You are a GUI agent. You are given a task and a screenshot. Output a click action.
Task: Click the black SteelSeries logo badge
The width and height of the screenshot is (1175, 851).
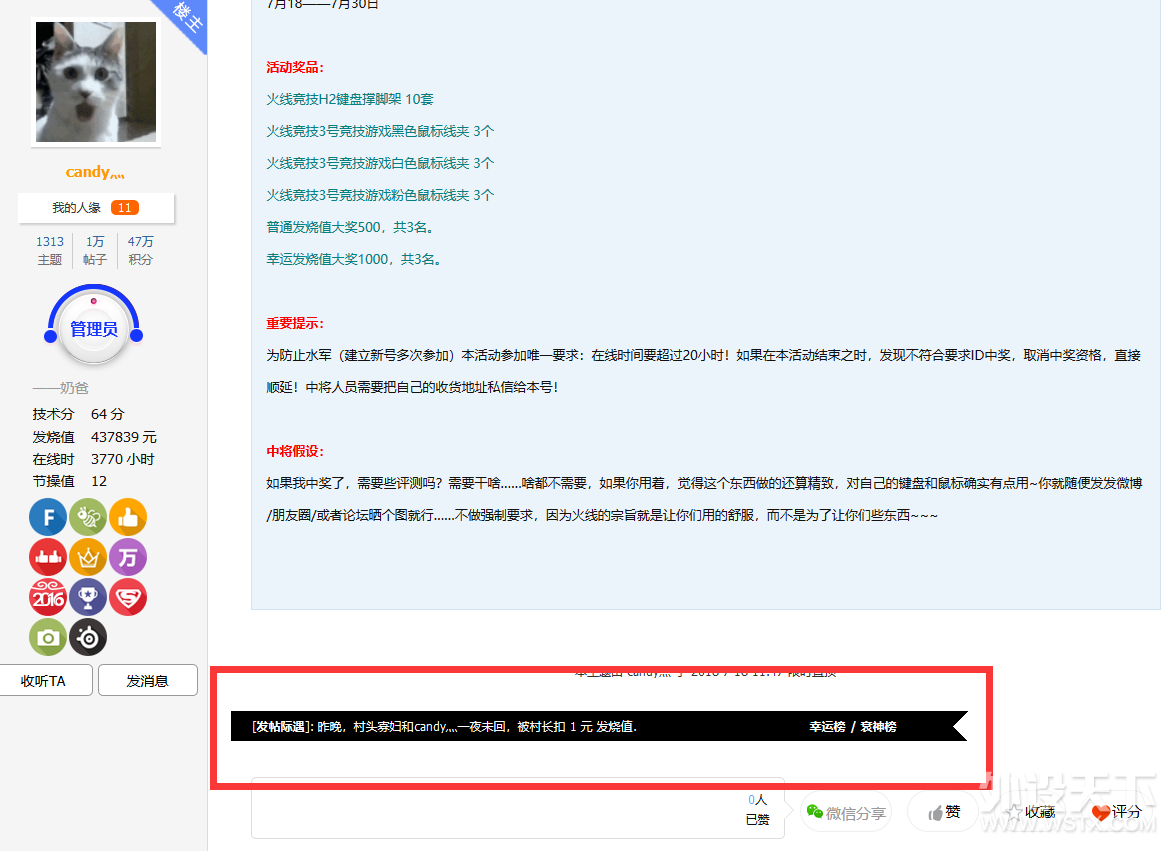[88, 637]
